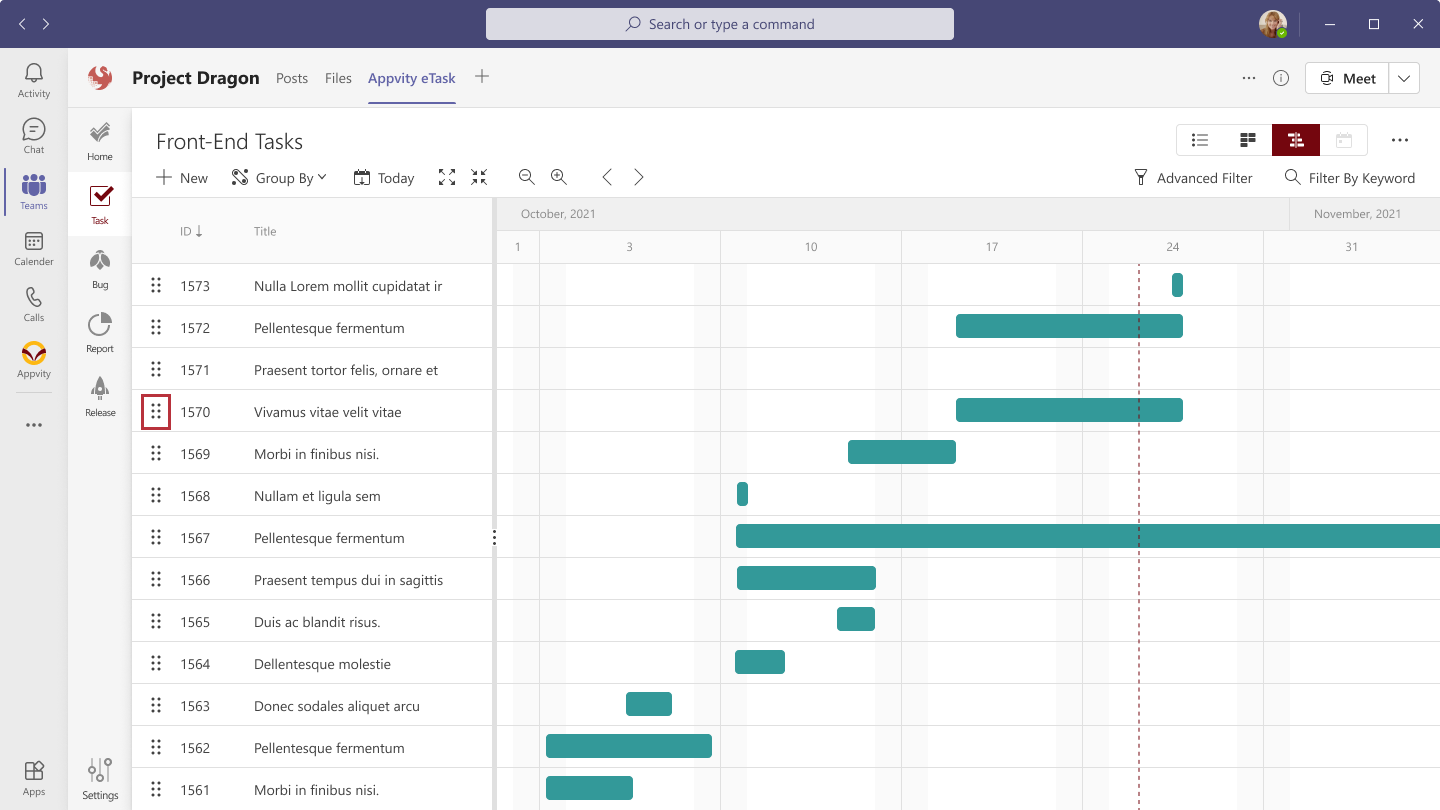Open the Board view icon

(1247, 140)
